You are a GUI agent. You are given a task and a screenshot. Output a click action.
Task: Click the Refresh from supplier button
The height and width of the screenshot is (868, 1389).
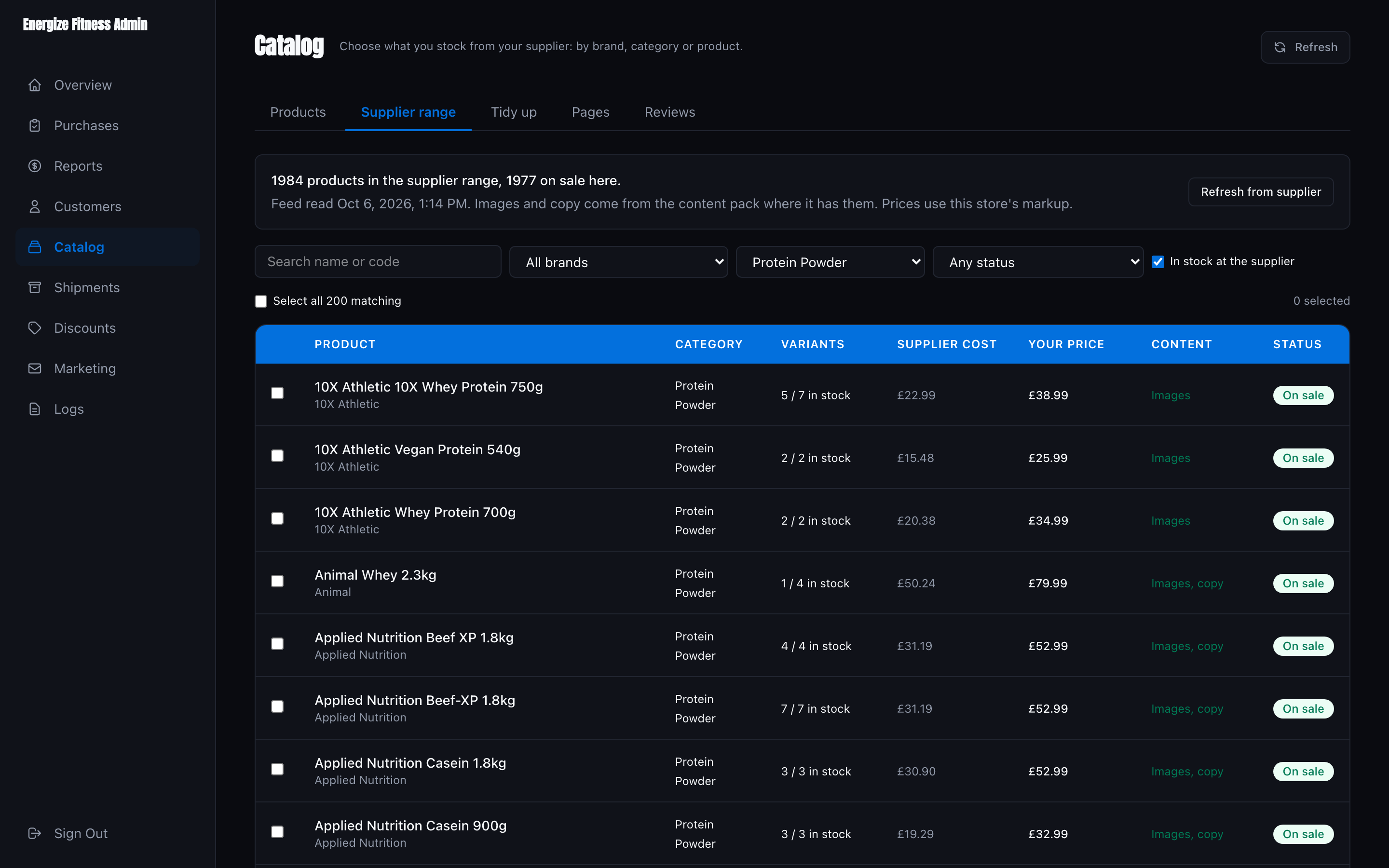point(1260,192)
